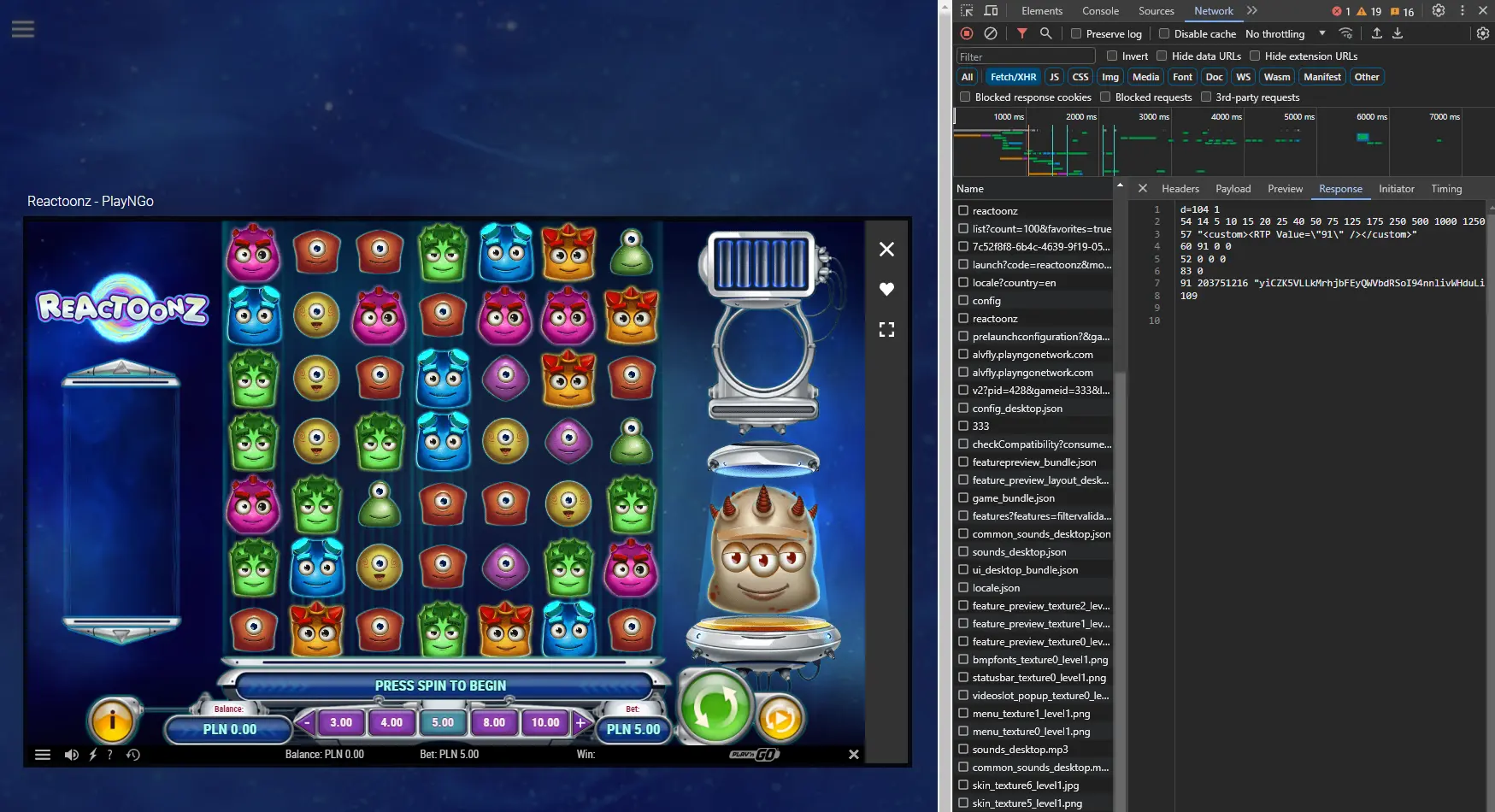
Task: Select config_desktop.json request row
Action: tap(1033, 409)
